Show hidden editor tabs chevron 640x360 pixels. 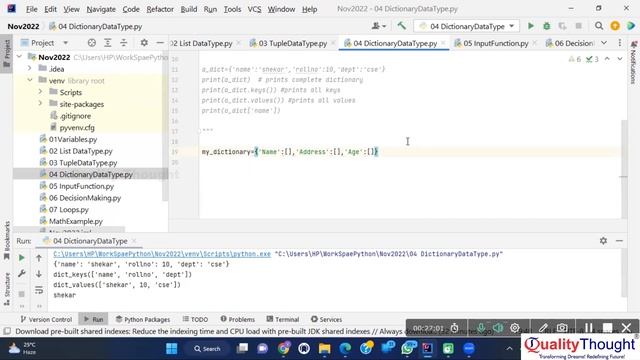[x=604, y=43]
